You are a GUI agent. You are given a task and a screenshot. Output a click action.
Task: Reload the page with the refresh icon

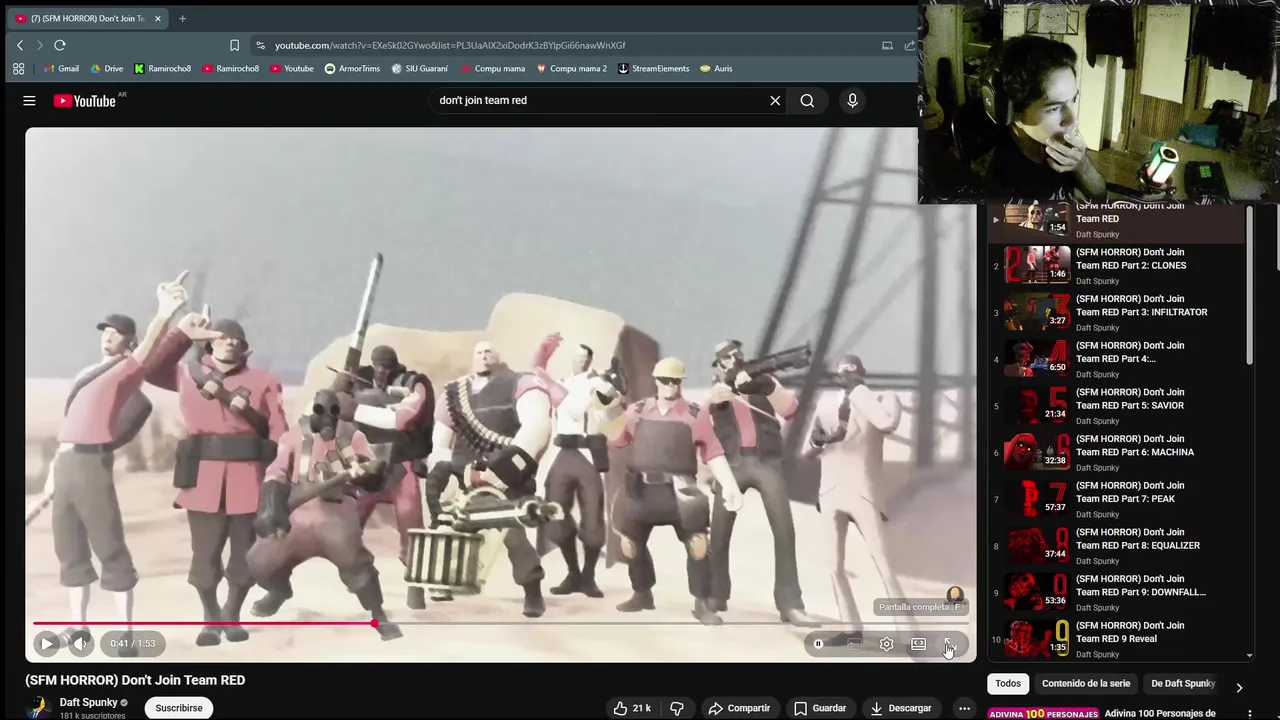point(60,45)
